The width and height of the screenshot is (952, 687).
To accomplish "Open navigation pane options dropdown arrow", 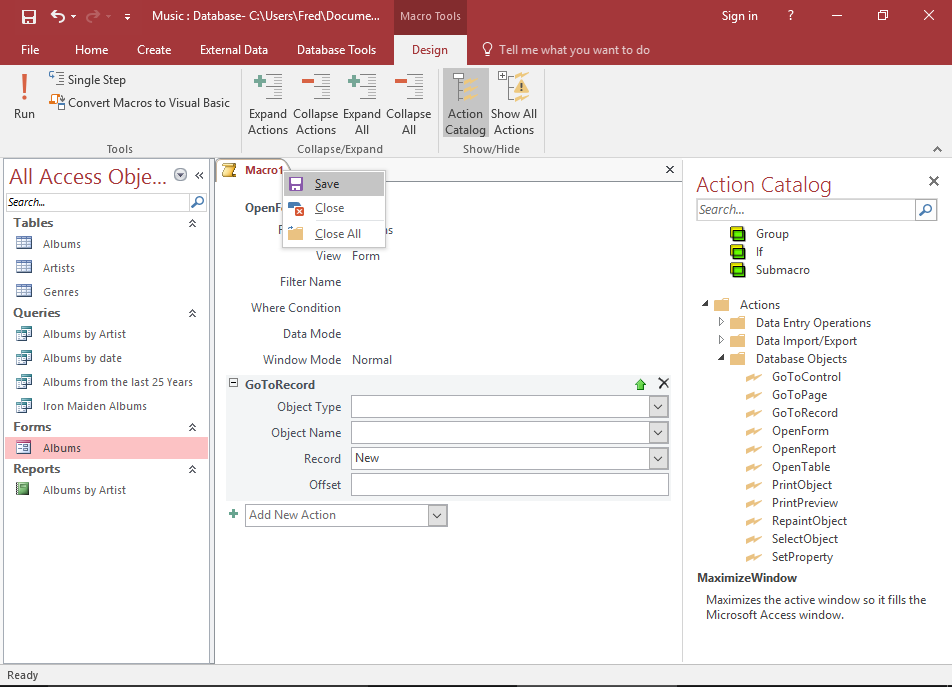I will (x=180, y=175).
